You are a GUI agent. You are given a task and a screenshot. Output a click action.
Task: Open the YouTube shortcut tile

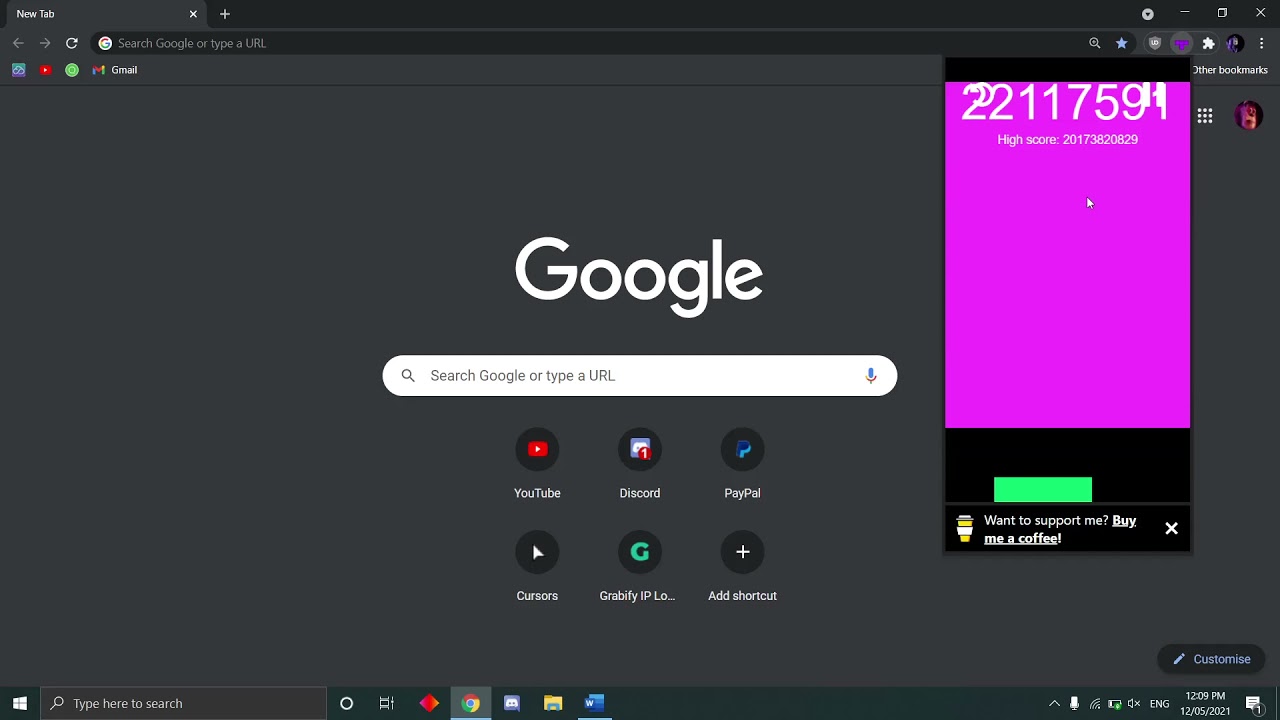coord(537,466)
